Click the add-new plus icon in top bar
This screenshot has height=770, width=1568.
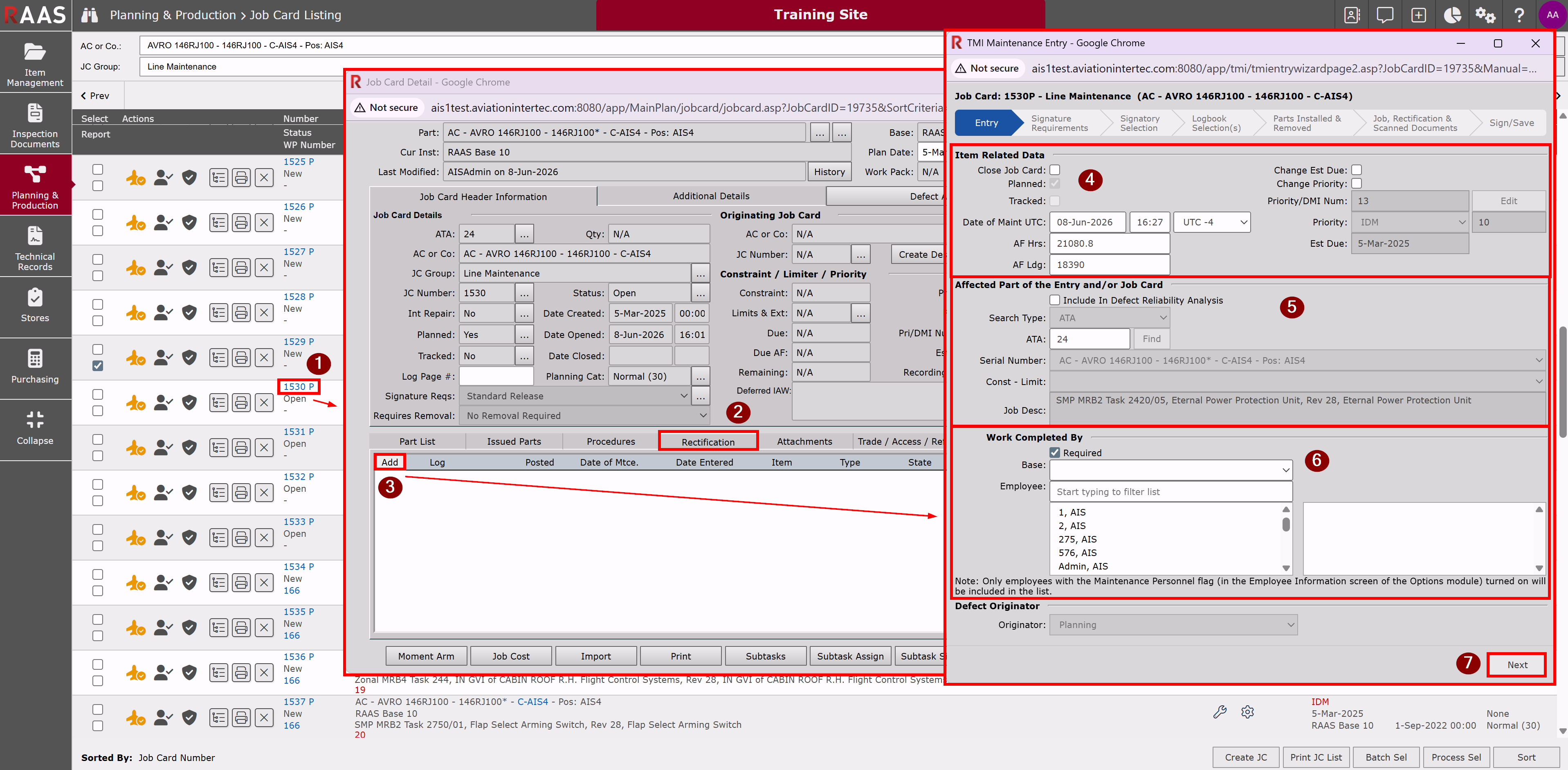pyautogui.click(x=1419, y=15)
